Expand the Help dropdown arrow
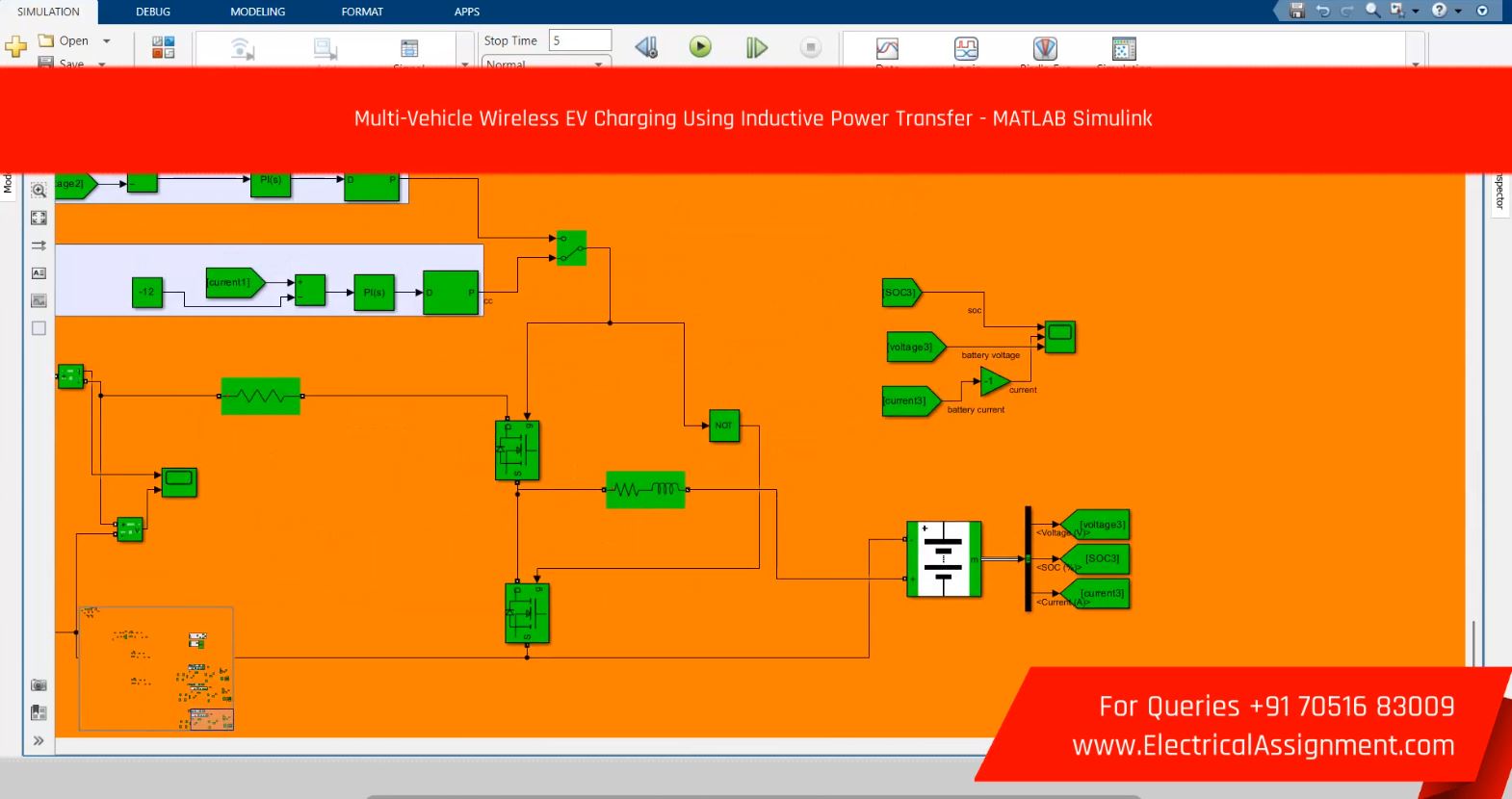The image size is (1512, 799). 1458,12
